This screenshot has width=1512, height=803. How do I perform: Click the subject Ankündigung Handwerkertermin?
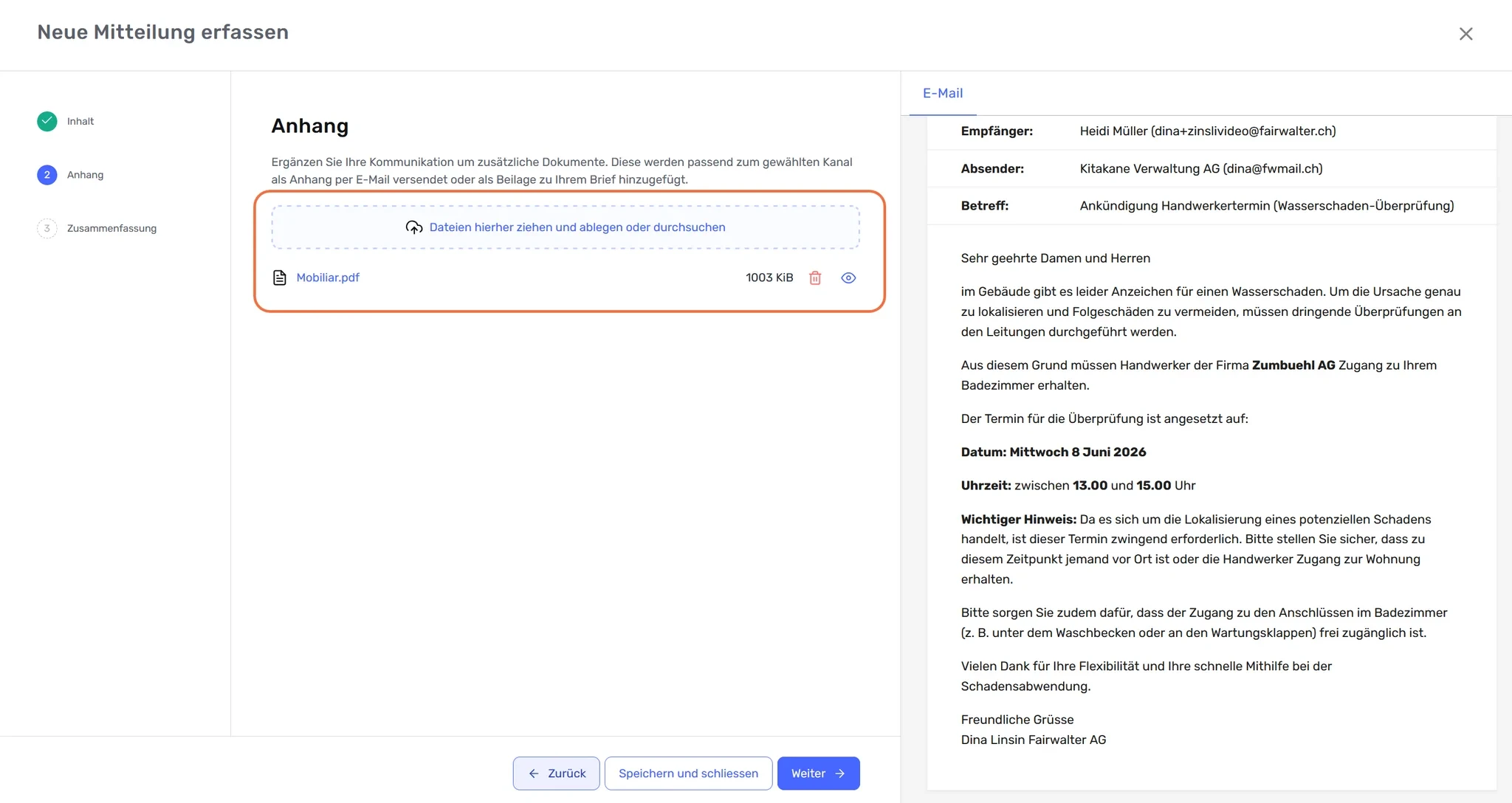pos(1267,206)
